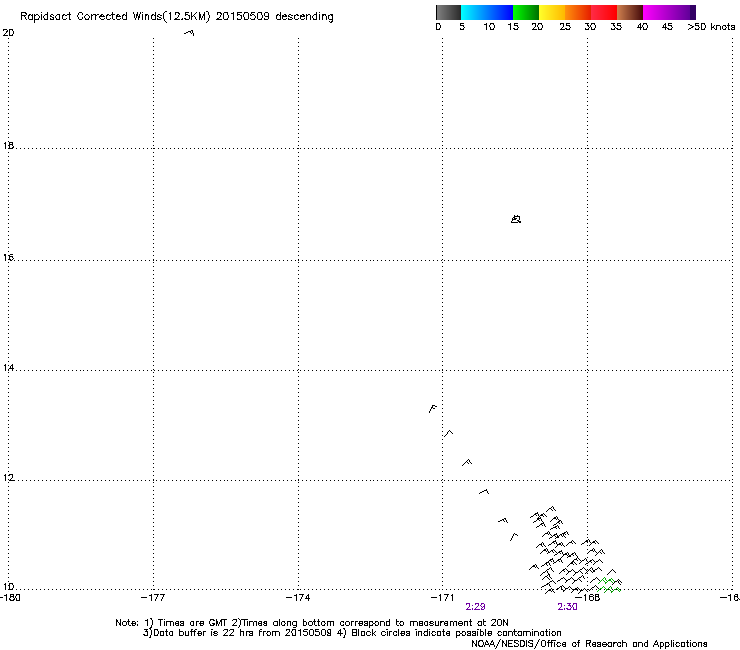Click the cyan-blue 5-15 knots color band
Image resolution: width=740 pixels, height=650 pixels.
click(487, 12)
